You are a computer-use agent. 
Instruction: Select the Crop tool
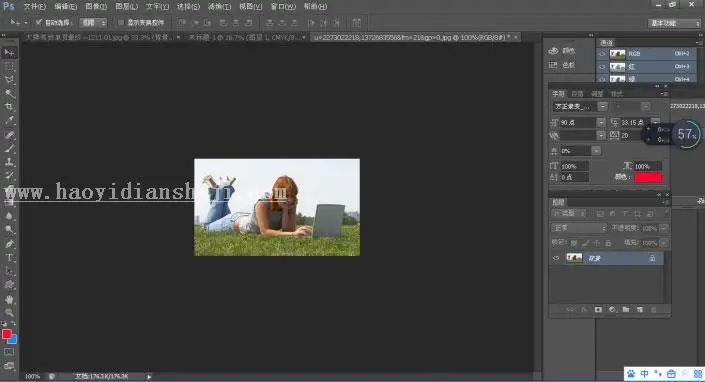coord(9,107)
